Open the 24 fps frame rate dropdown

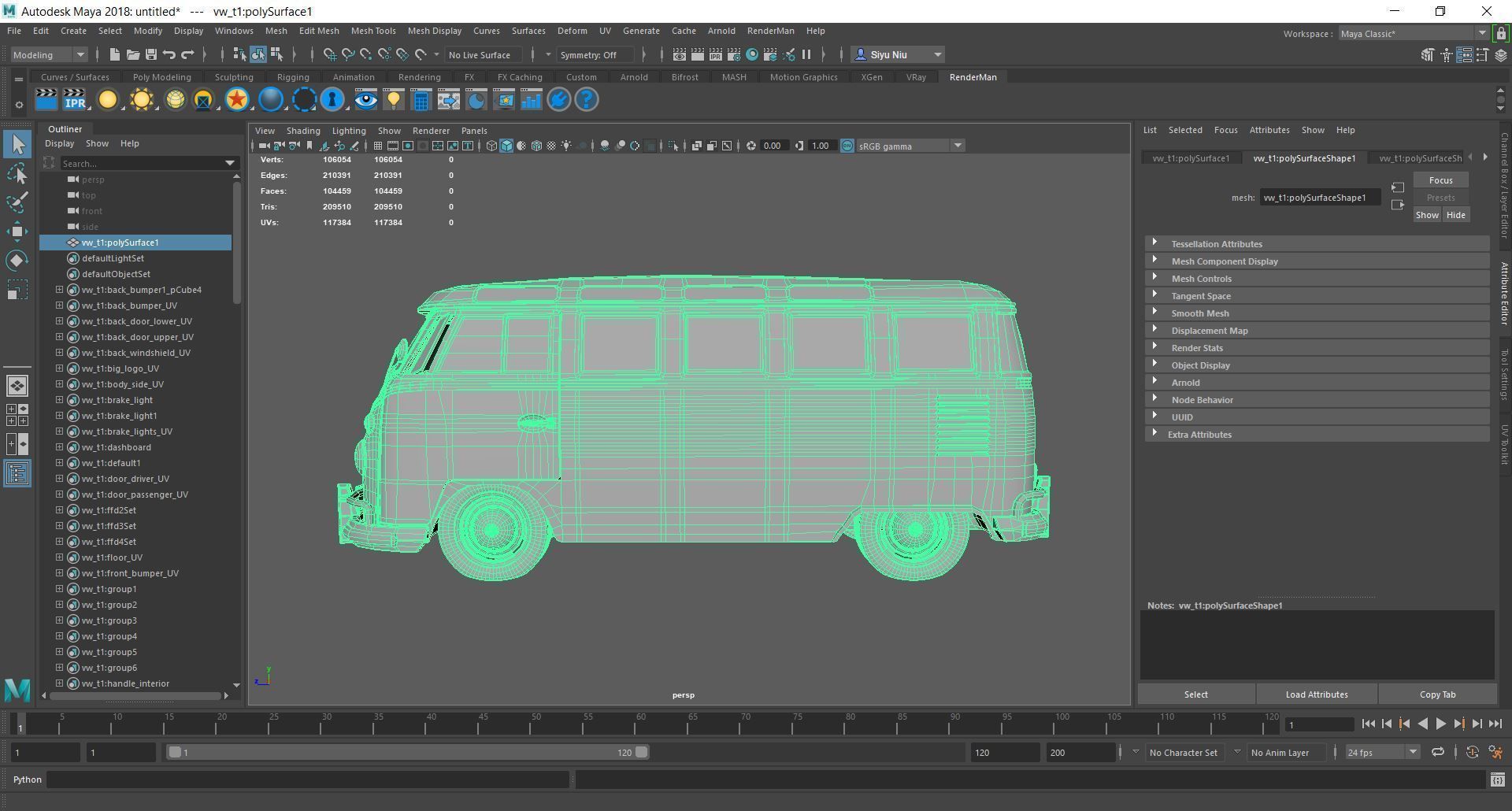1382,753
